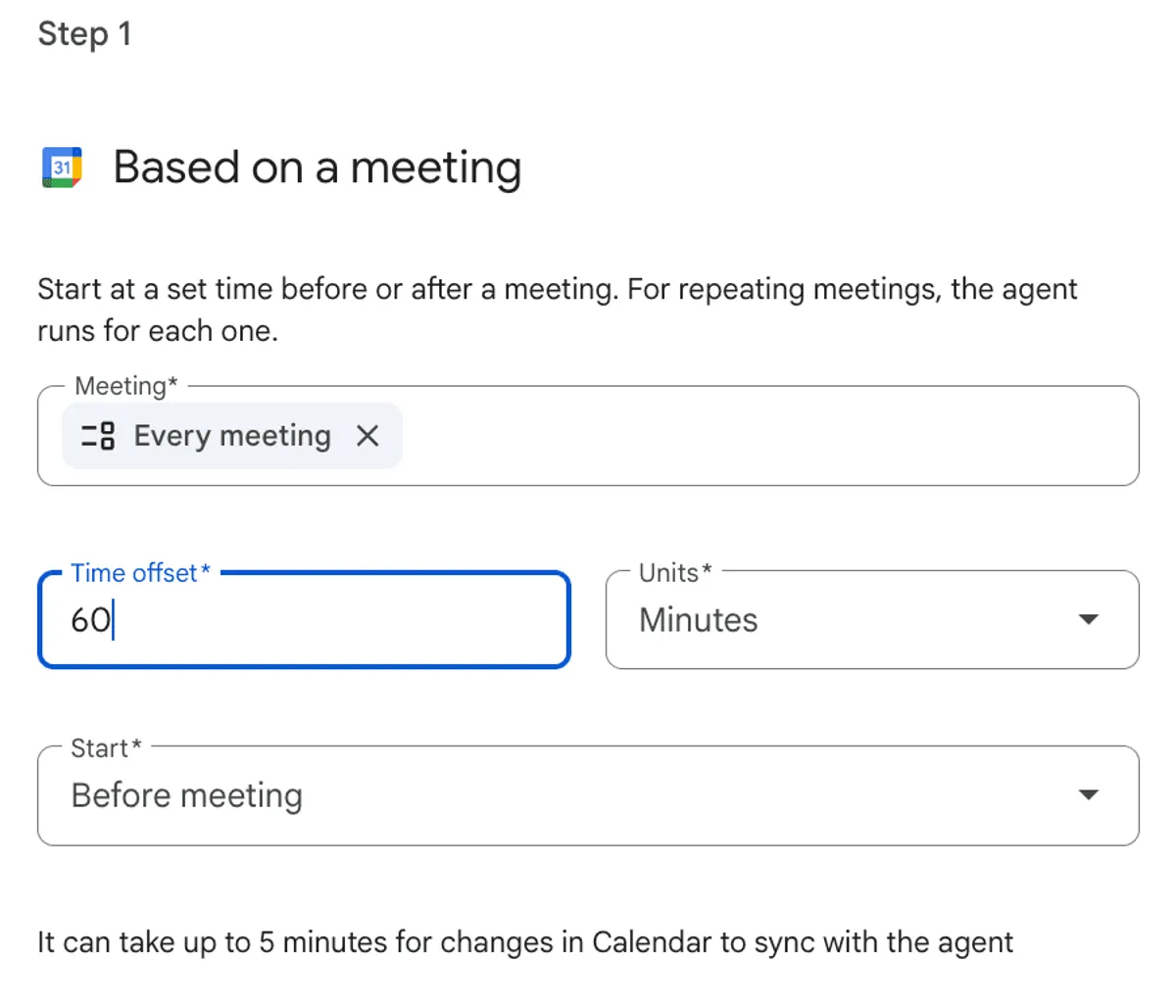Click the Based on a meeting heading
The height and width of the screenshot is (1008, 1176).
click(x=318, y=168)
